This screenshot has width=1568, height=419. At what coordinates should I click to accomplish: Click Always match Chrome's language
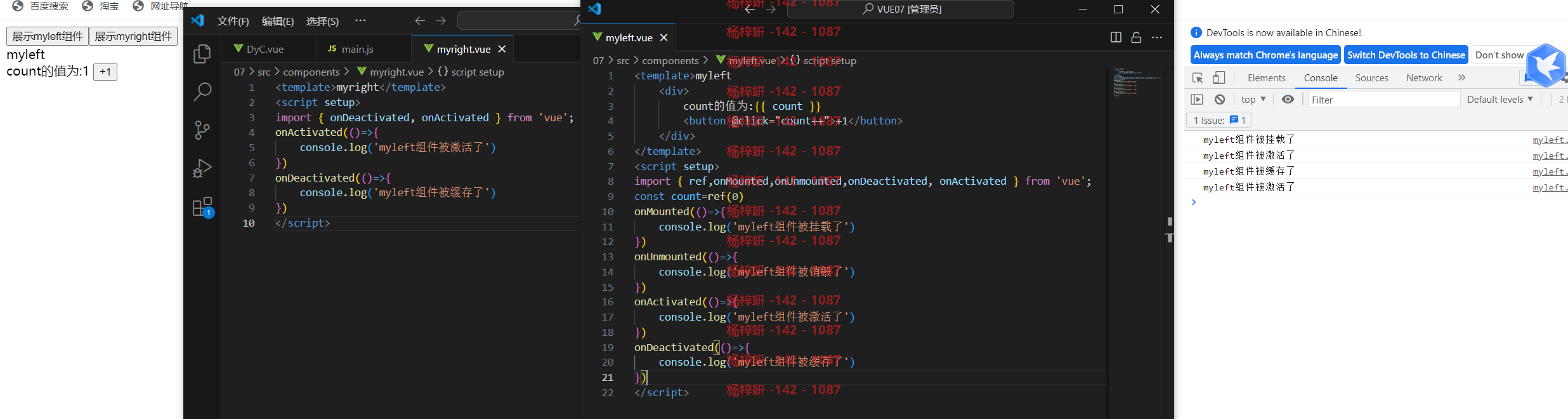tap(1265, 55)
